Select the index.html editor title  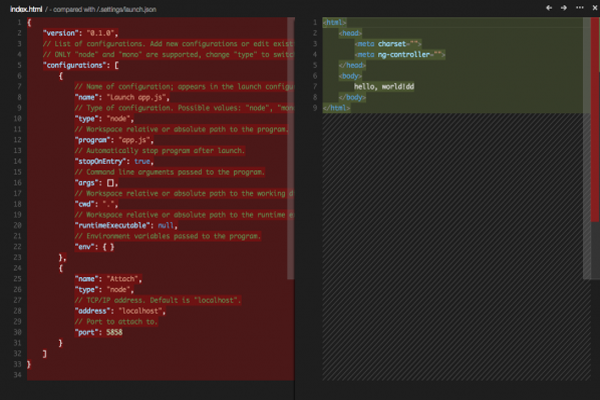tap(26, 8)
